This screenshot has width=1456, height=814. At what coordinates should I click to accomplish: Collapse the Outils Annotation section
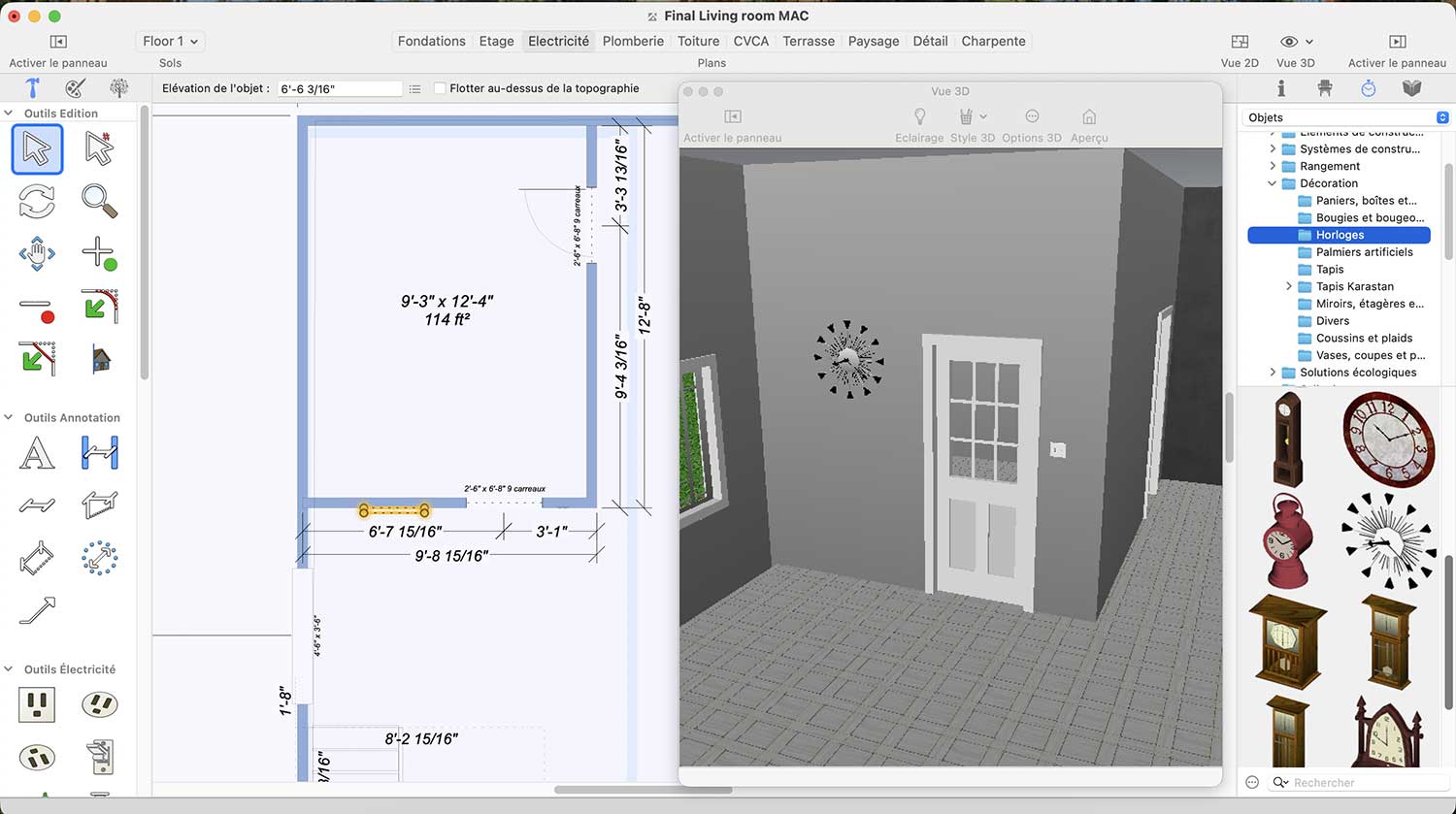point(9,418)
